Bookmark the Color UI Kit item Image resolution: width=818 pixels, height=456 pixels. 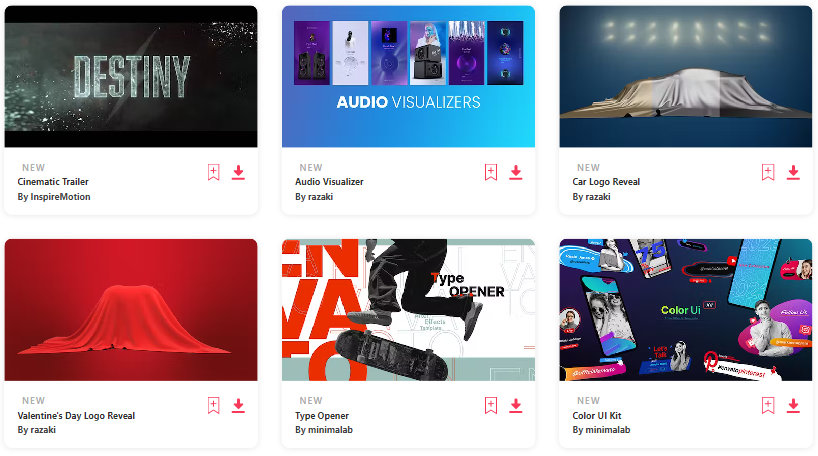pyautogui.click(x=768, y=405)
